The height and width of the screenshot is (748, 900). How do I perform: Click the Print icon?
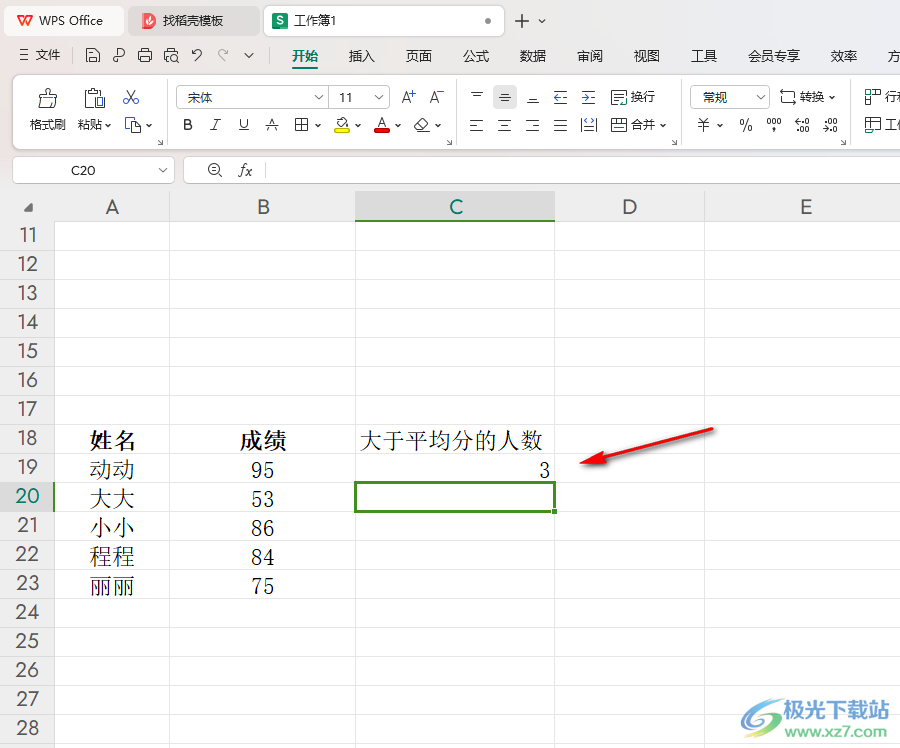[145, 55]
